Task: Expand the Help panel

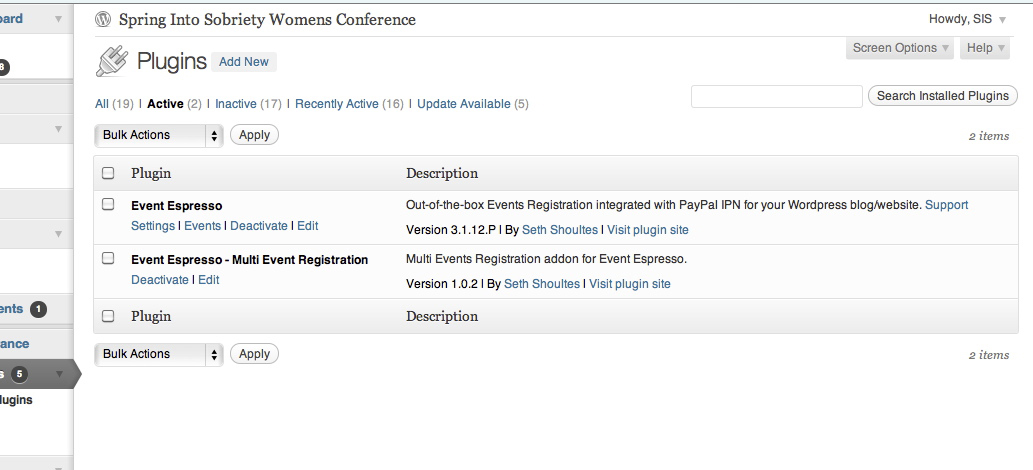Action: (985, 47)
